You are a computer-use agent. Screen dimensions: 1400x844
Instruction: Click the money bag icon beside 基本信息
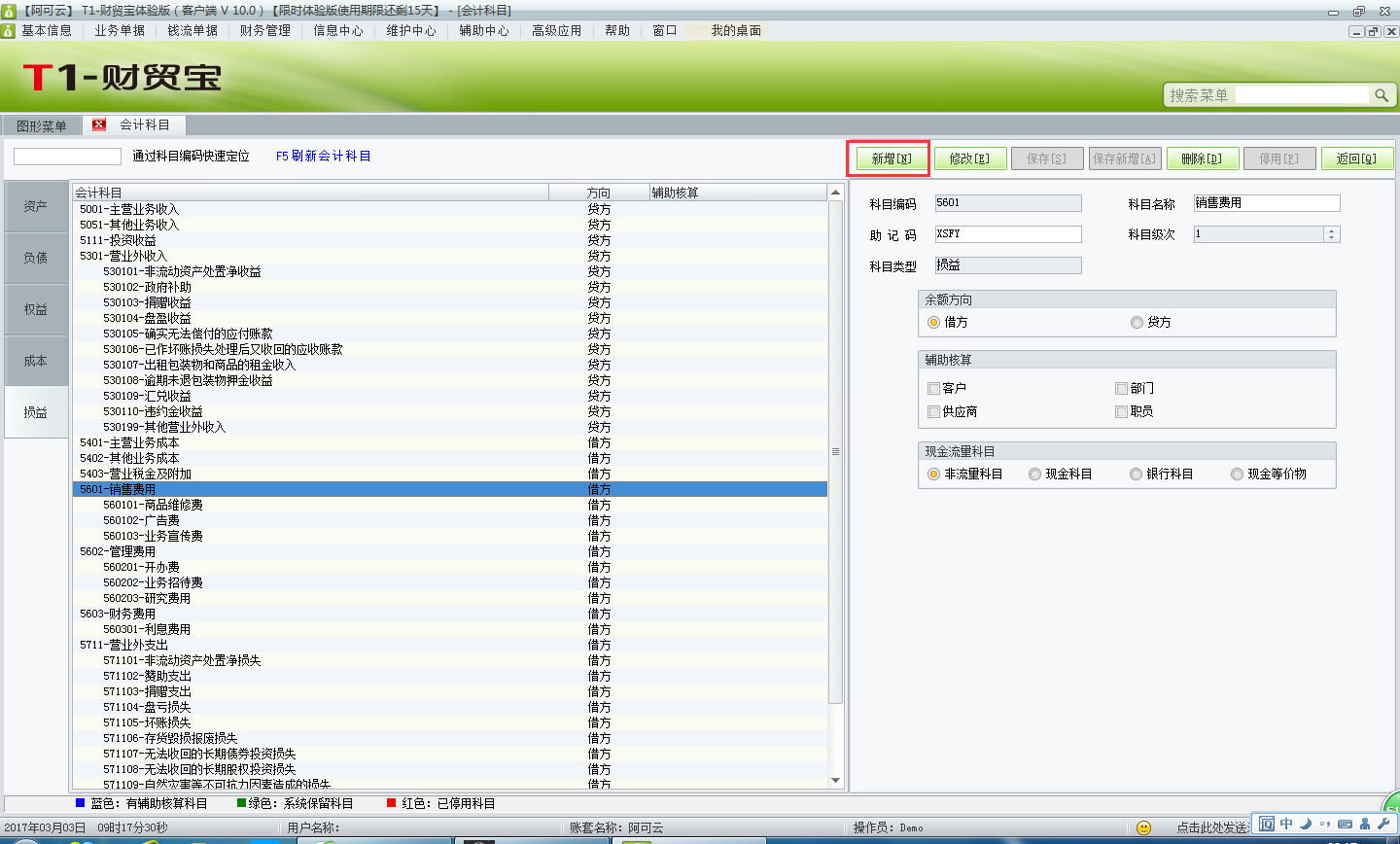(x=9, y=31)
